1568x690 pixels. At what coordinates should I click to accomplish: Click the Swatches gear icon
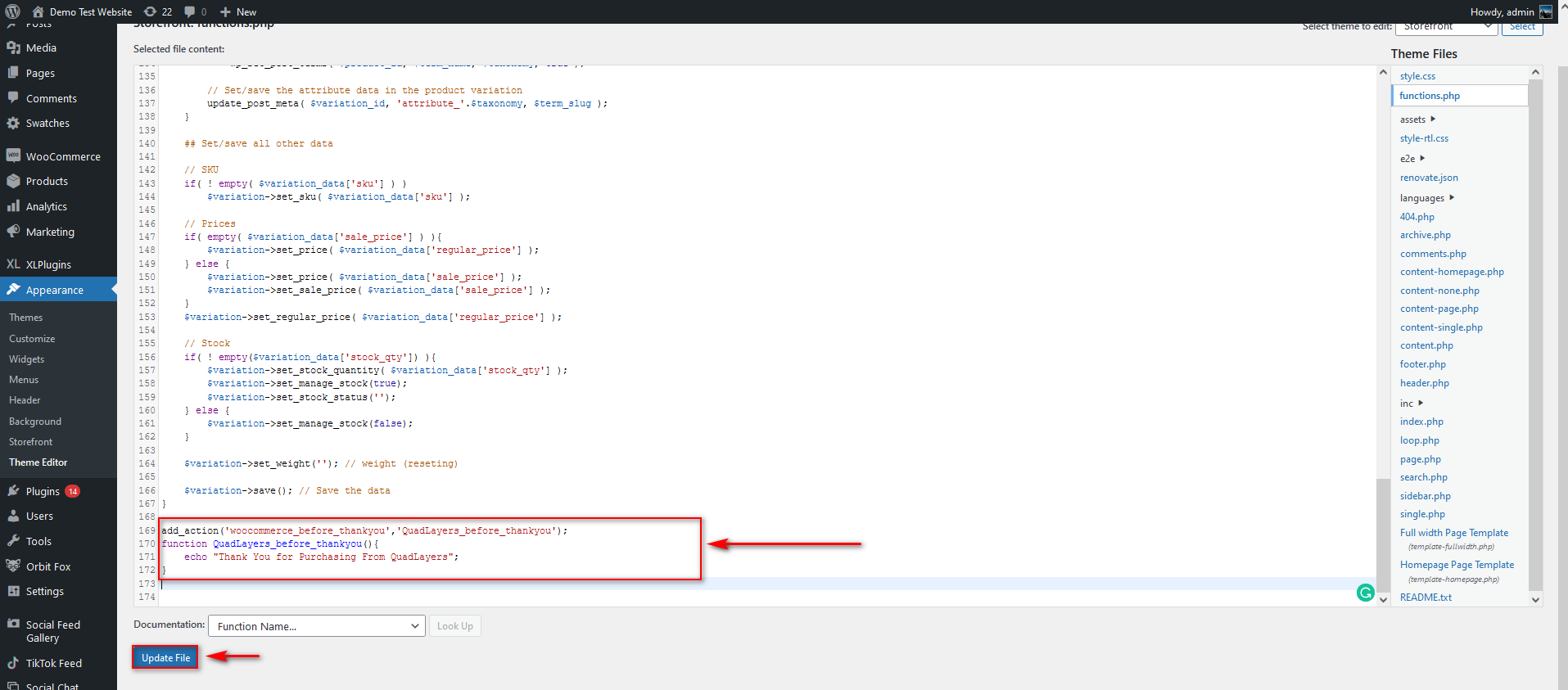13,123
